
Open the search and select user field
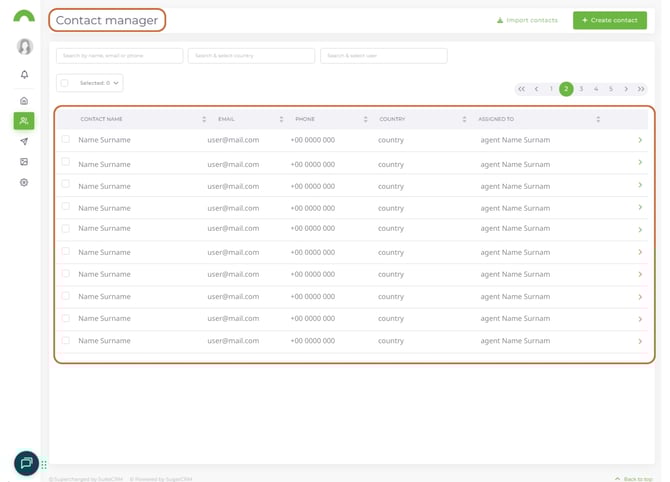pyautogui.click(x=384, y=56)
